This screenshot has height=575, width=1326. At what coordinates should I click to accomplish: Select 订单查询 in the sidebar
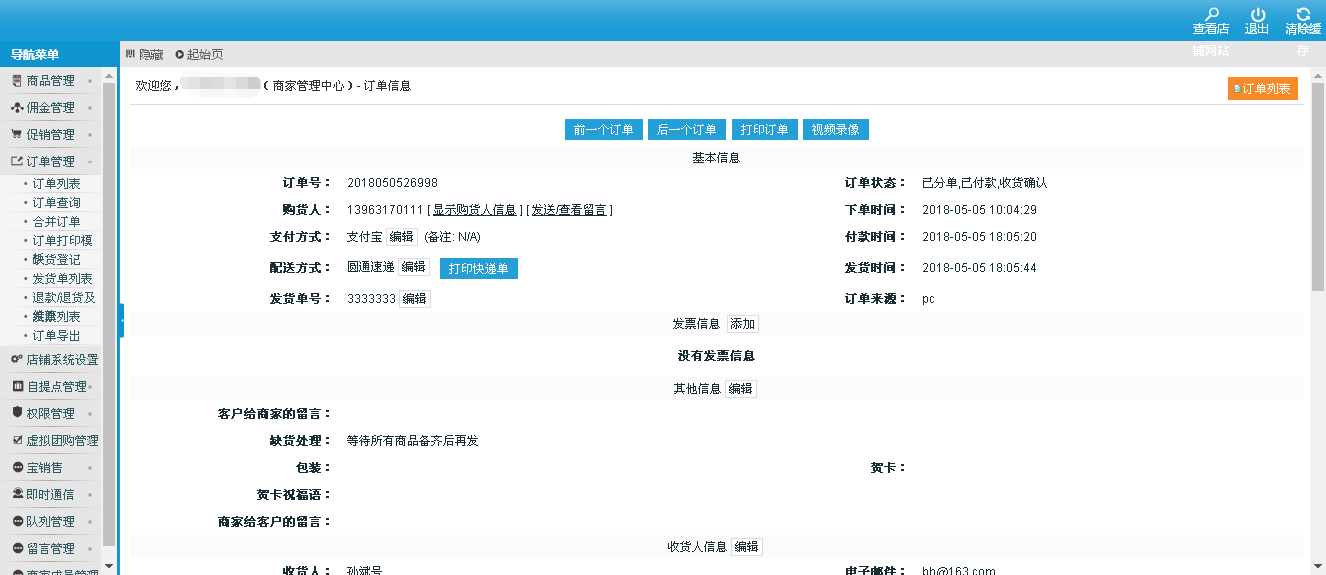point(56,203)
